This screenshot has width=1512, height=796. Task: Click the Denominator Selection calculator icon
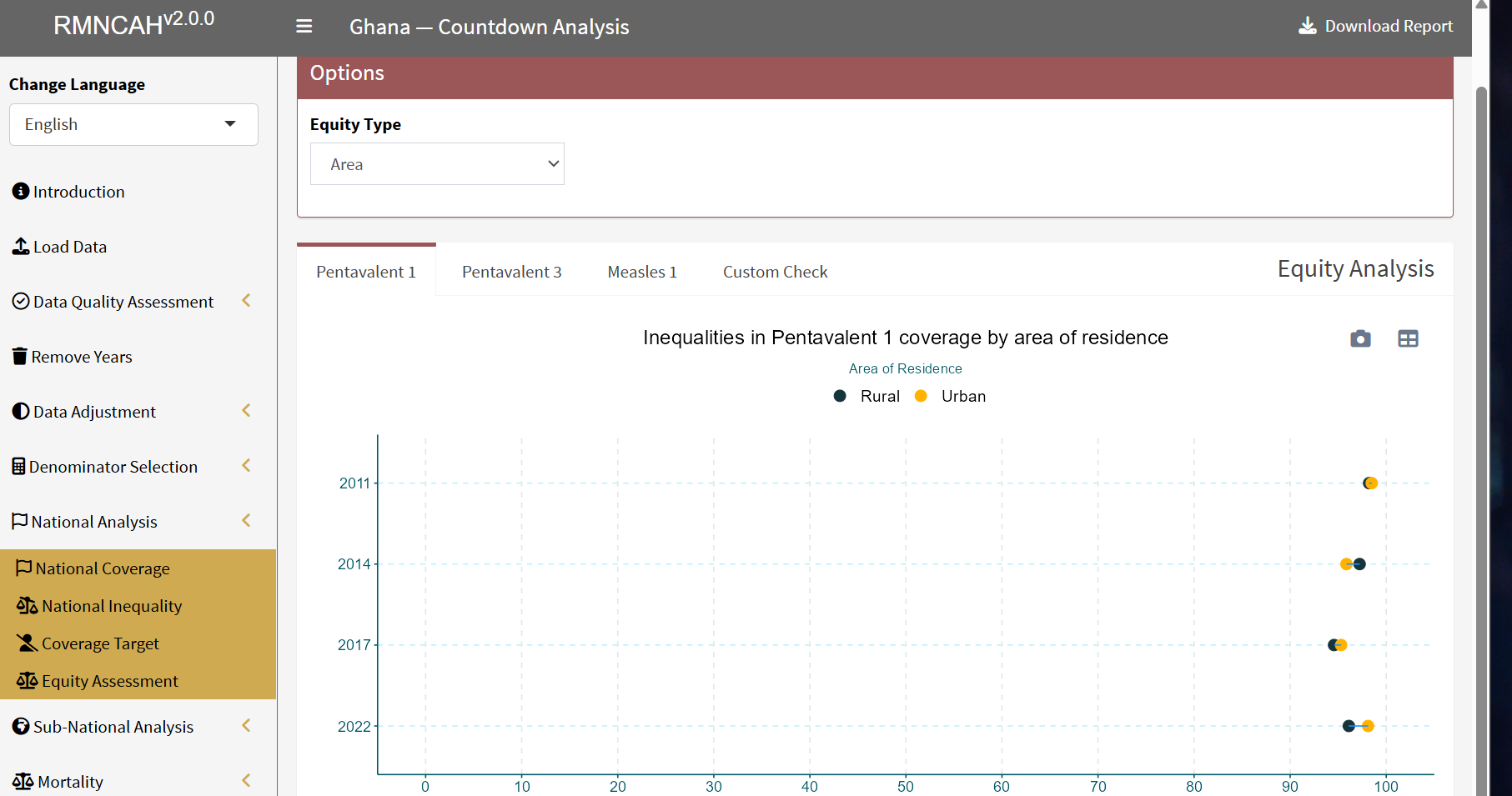click(18, 466)
